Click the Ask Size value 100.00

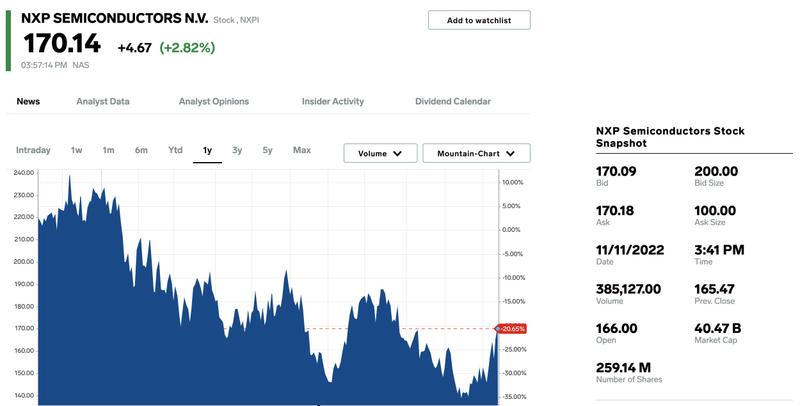pos(715,211)
